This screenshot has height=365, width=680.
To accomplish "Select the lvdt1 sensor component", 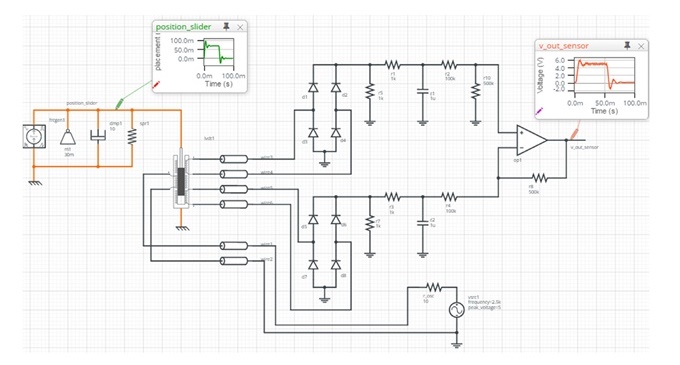I will [x=181, y=179].
